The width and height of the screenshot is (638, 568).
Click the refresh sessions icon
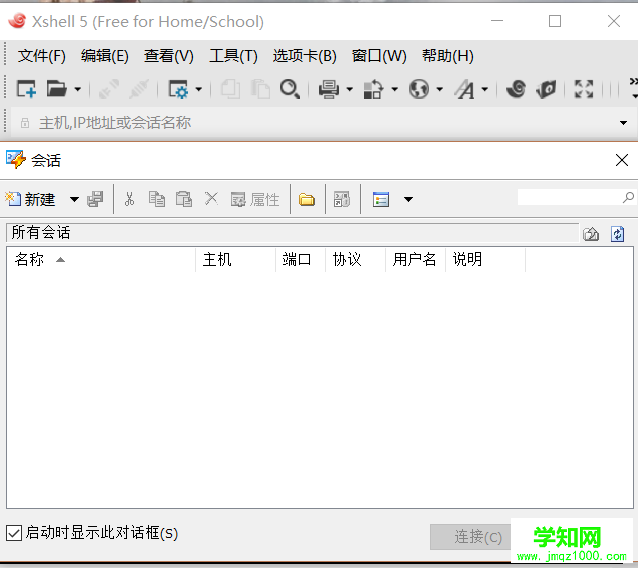point(618,234)
